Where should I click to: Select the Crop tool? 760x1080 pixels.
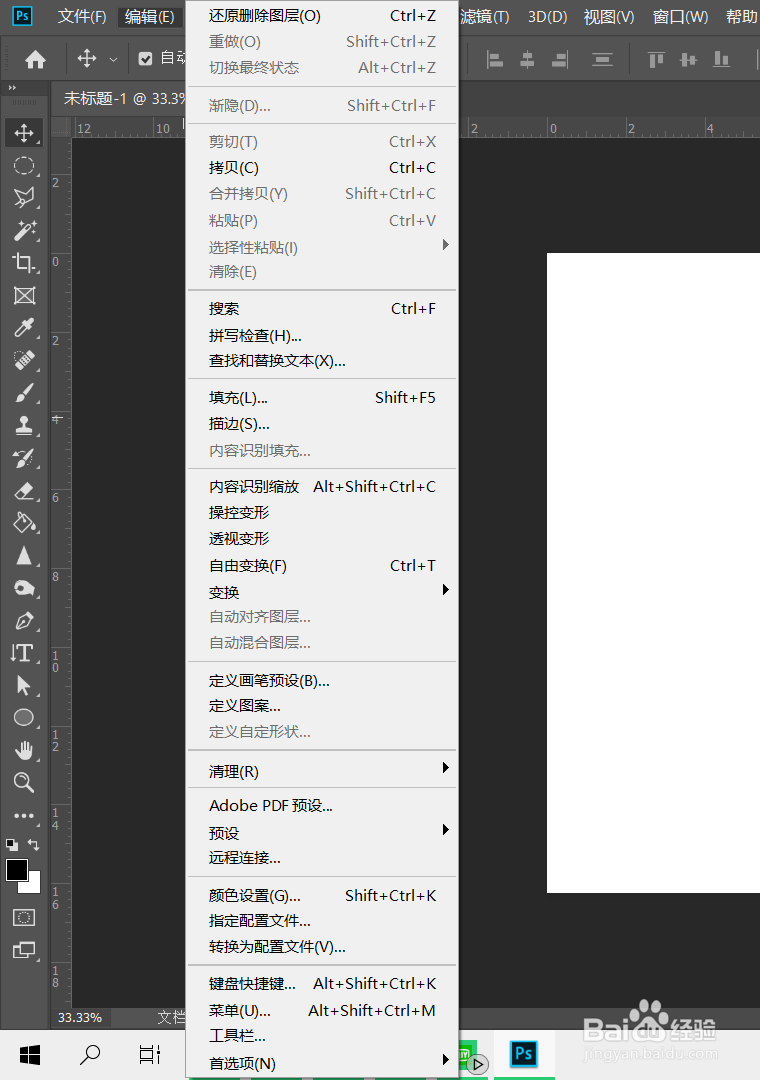24,262
